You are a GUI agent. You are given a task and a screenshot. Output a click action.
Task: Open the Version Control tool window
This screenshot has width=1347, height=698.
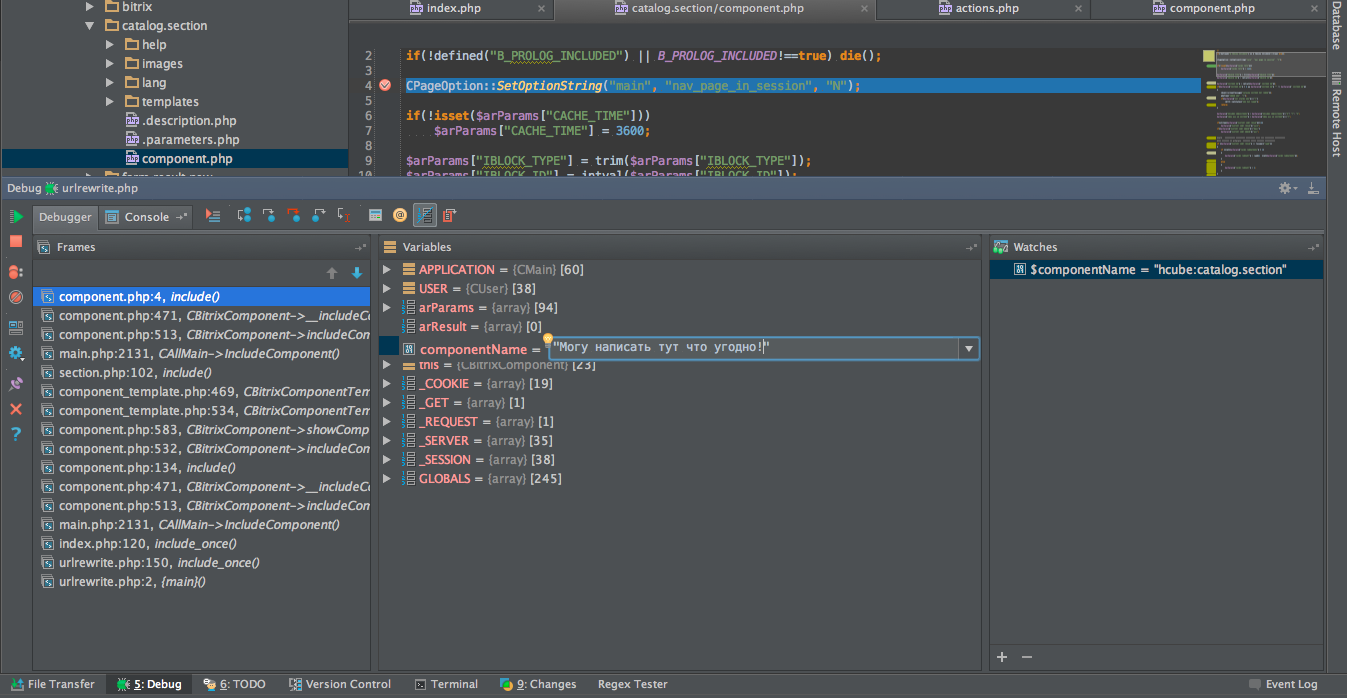(340, 685)
